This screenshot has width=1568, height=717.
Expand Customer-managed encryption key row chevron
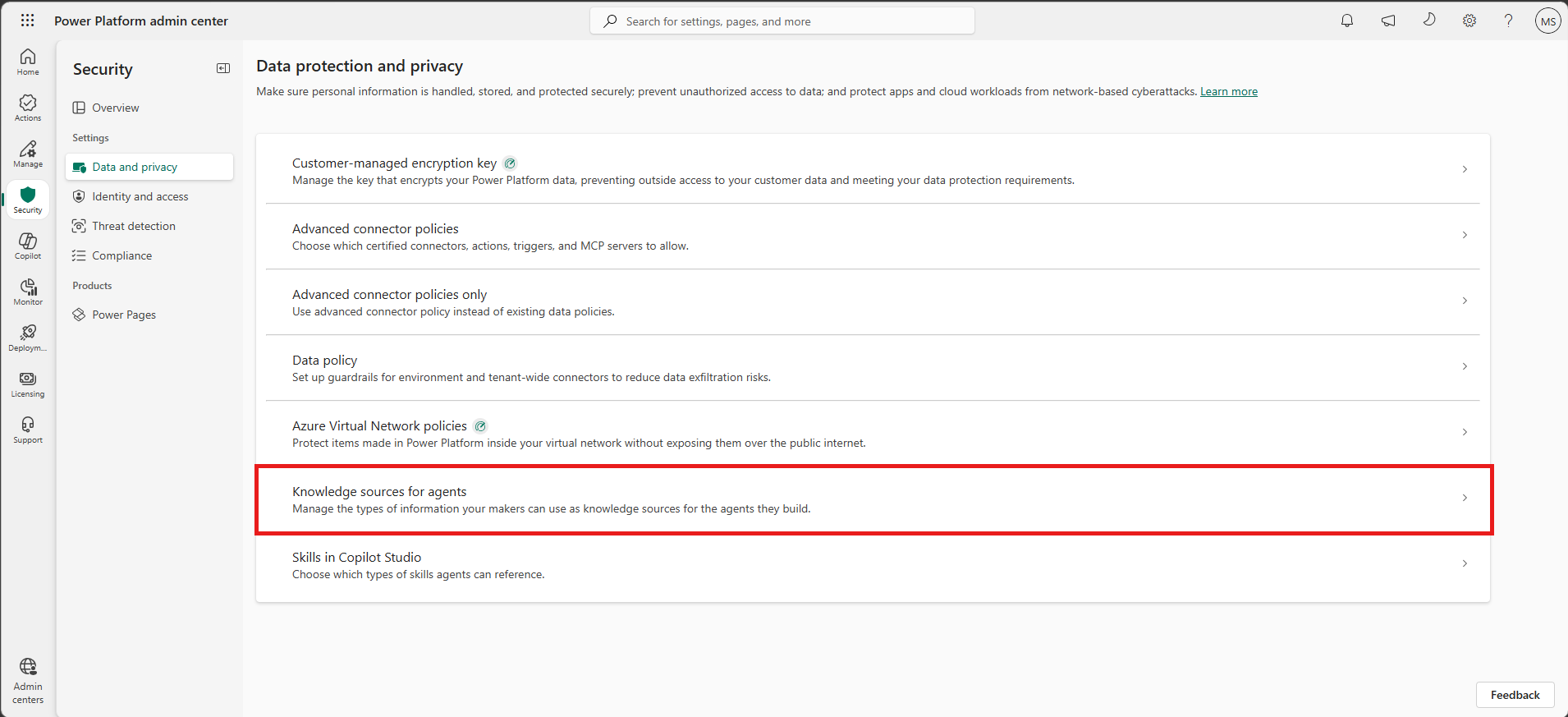click(x=1465, y=169)
